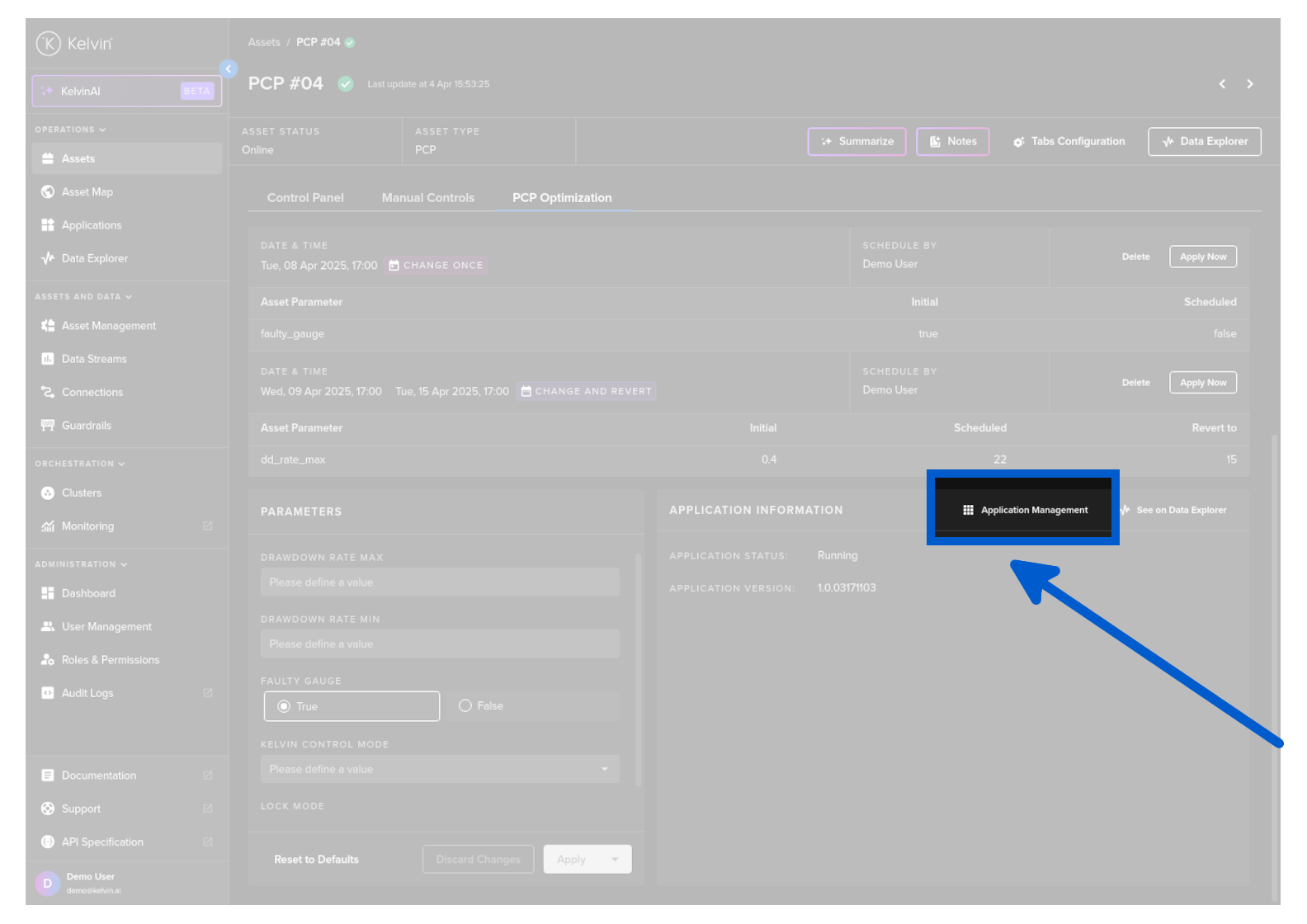Click the Guardrails icon in sidebar

coord(48,426)
